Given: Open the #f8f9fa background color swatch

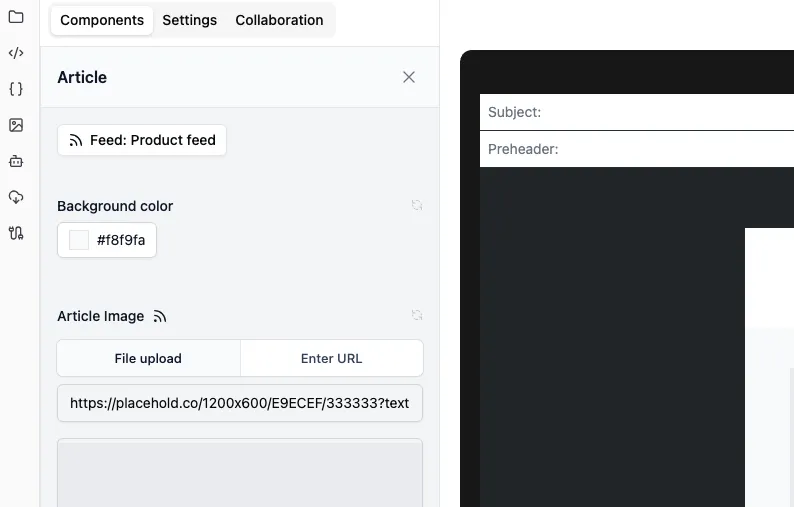Looking at the screenshot, I should [107, 240].
